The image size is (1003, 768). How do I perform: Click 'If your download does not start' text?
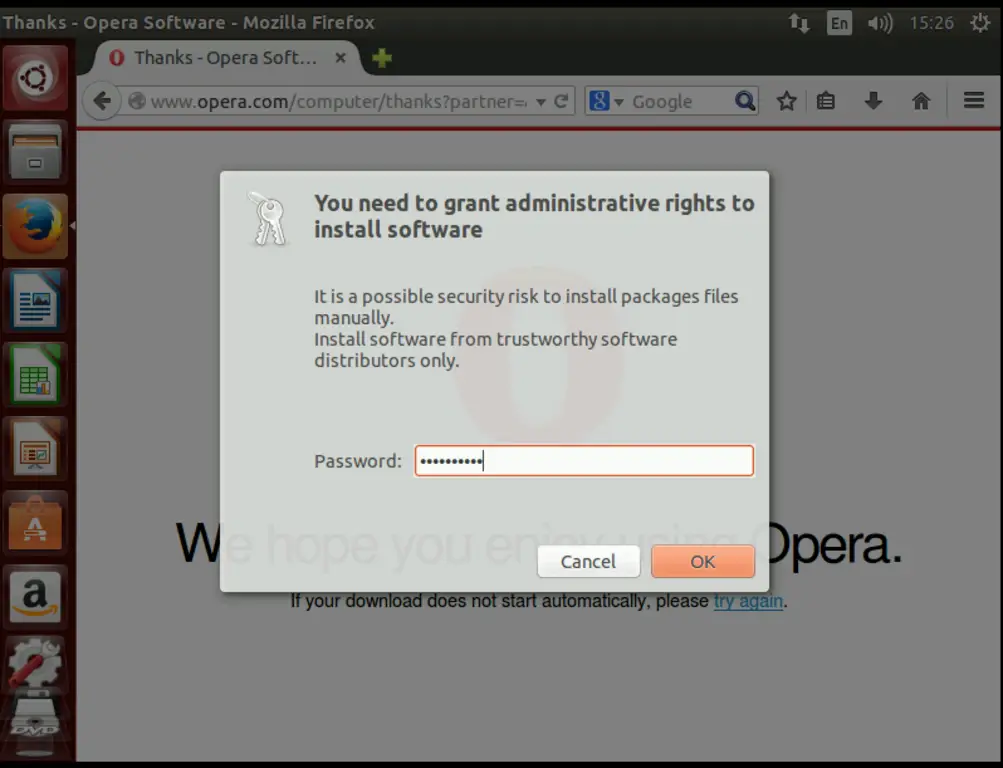click(539, 602)
